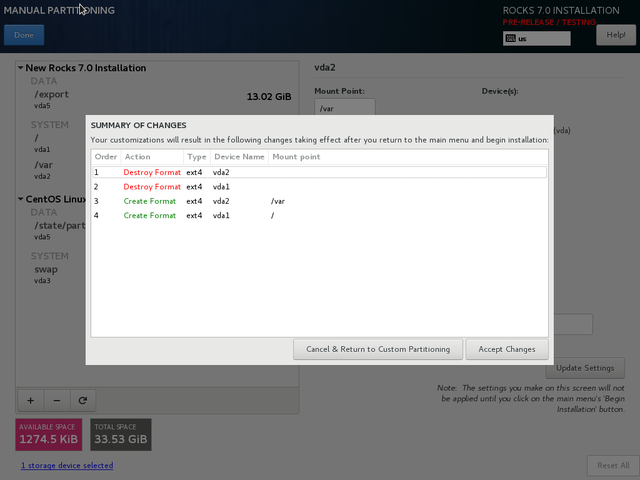Select row 4 Create Format for root
The image size is (640, 480).
coord(318,215)
